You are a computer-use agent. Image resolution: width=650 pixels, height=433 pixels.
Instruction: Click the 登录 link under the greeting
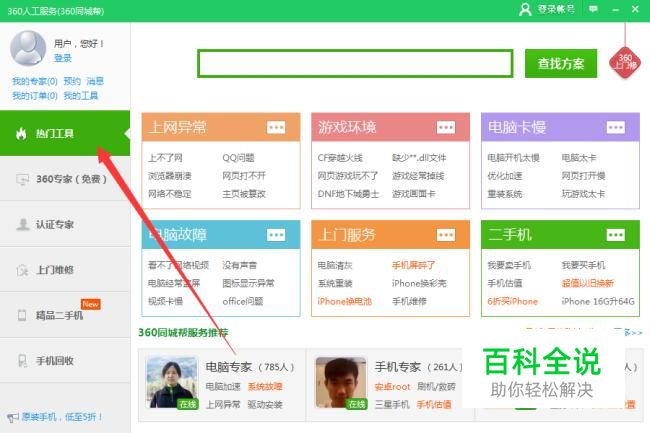tap(63, 58)
